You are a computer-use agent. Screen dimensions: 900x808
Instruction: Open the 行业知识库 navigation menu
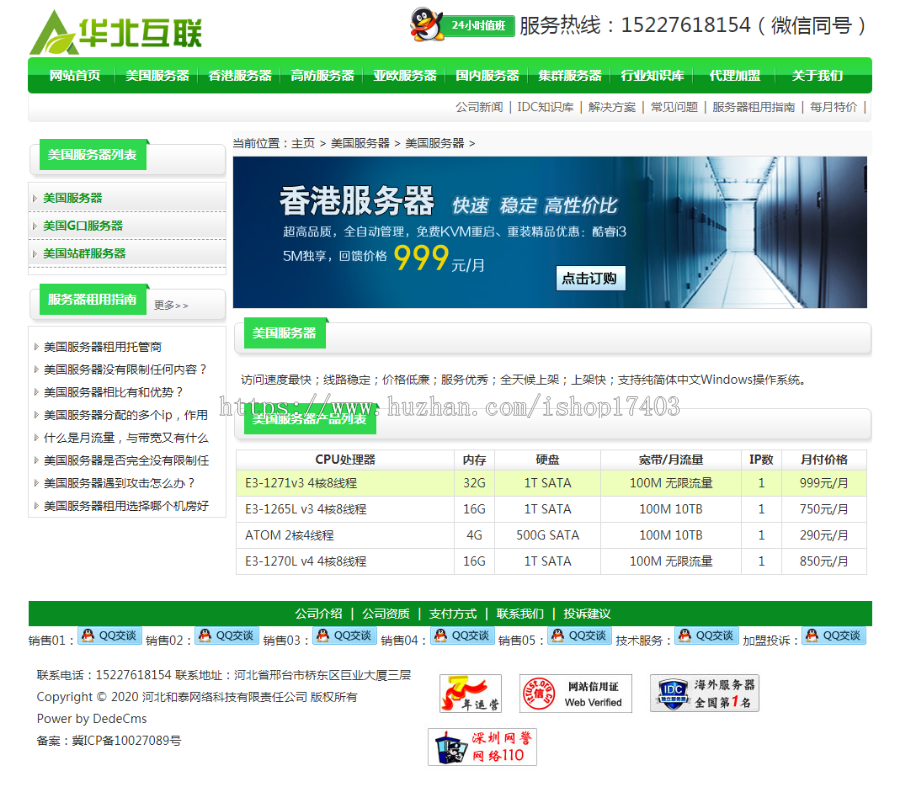point(652,75)
